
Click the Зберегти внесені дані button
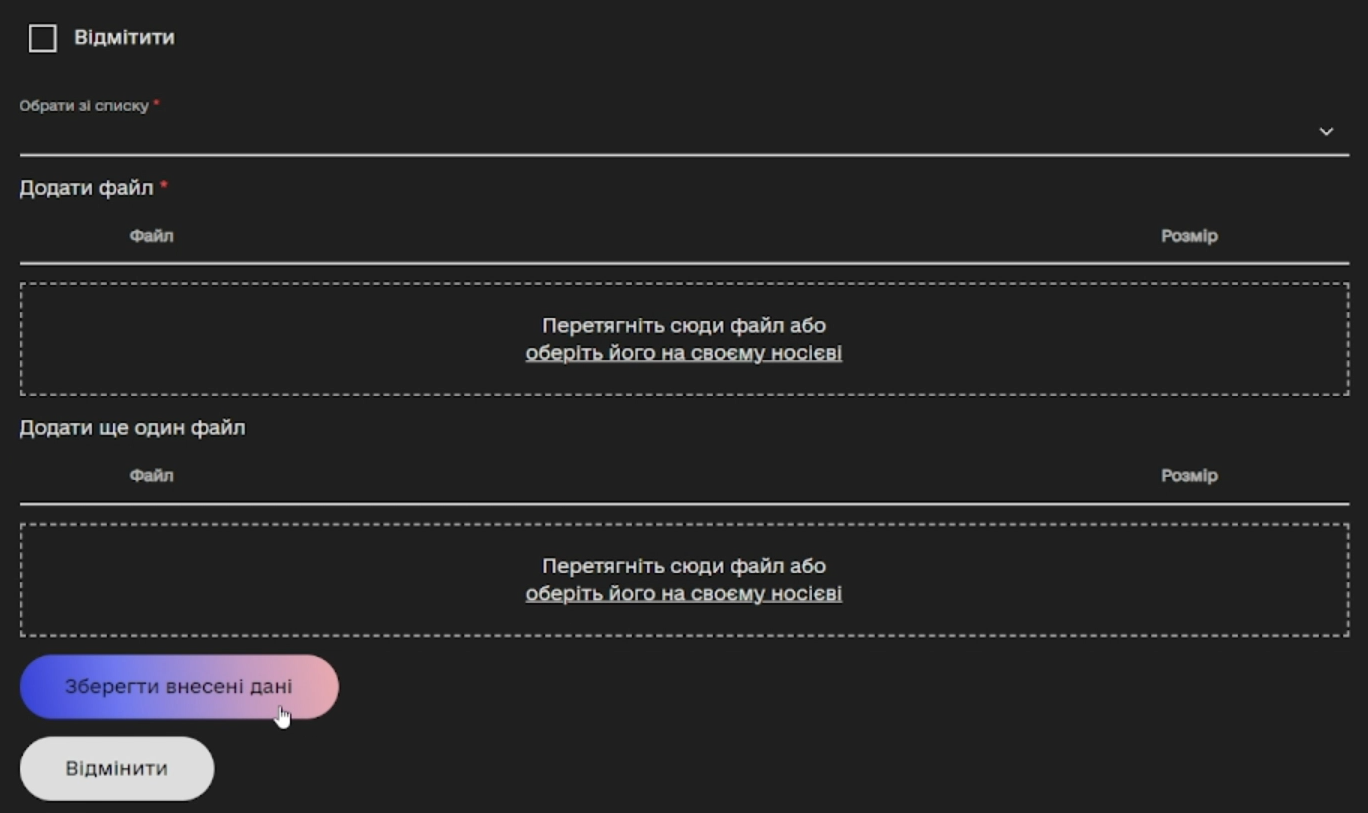click(x=179, y=687)
